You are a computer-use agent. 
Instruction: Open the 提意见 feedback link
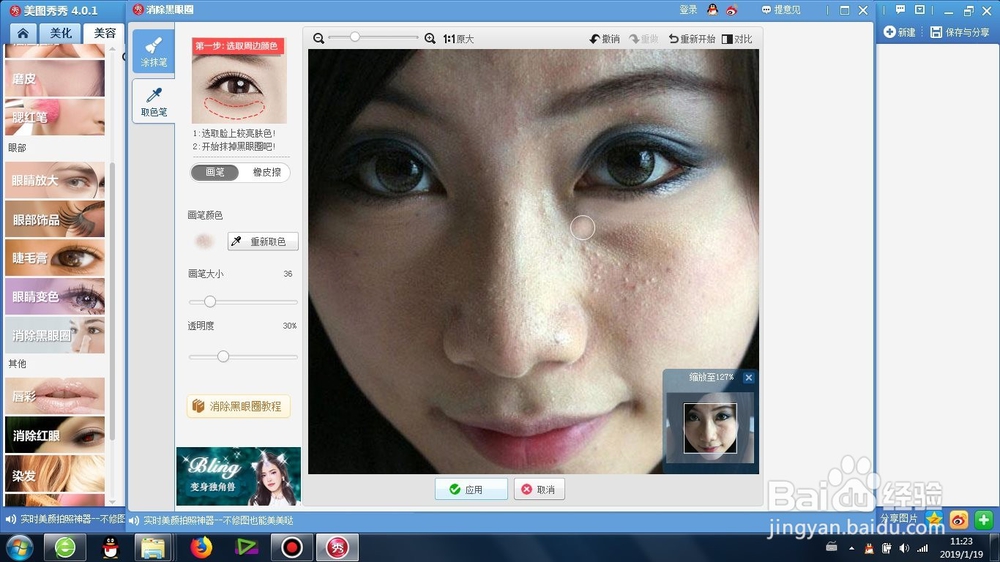pos(781,10)
